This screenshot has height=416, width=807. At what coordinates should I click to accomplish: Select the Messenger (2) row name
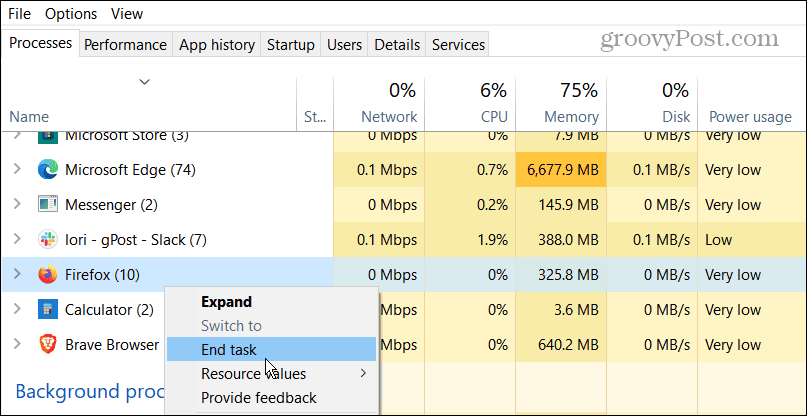(x=111, y=205)
